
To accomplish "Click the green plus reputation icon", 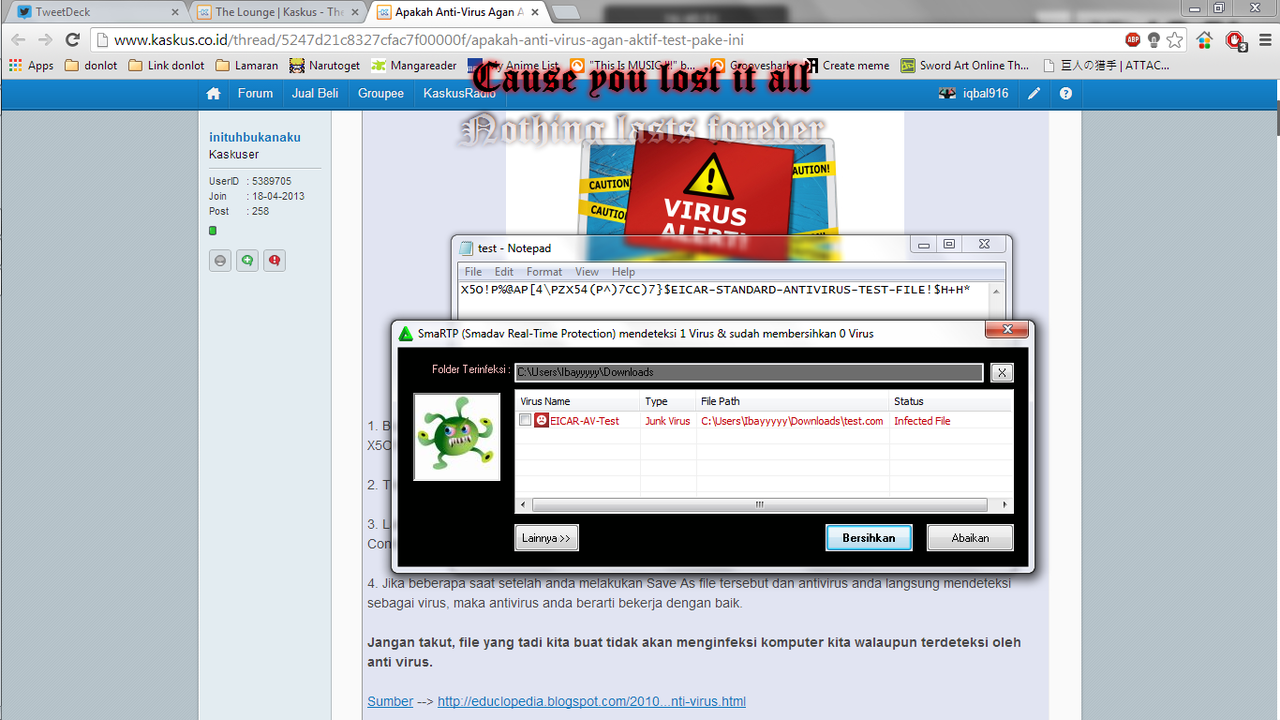I will 247,261.
